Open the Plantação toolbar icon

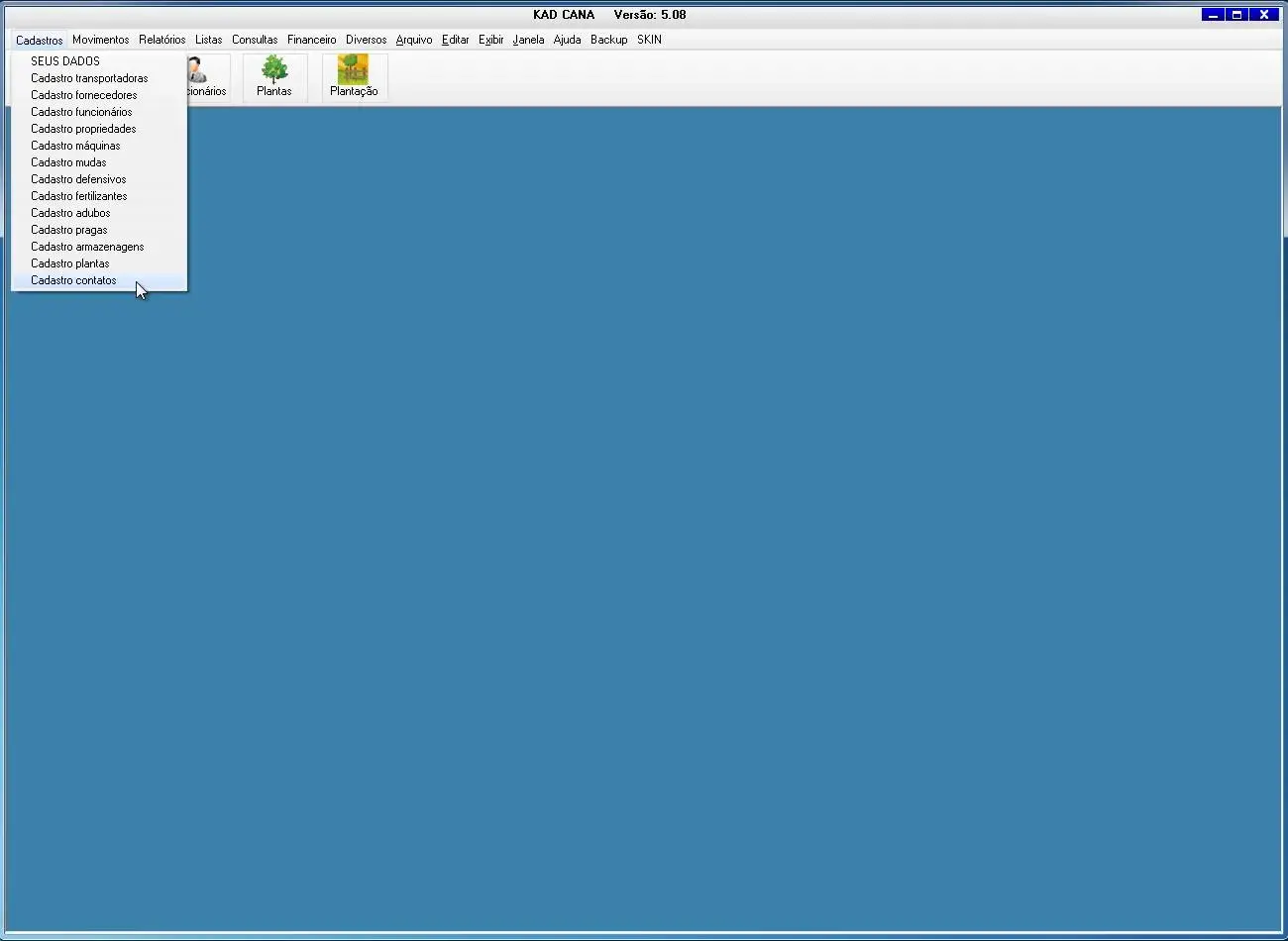354,77
